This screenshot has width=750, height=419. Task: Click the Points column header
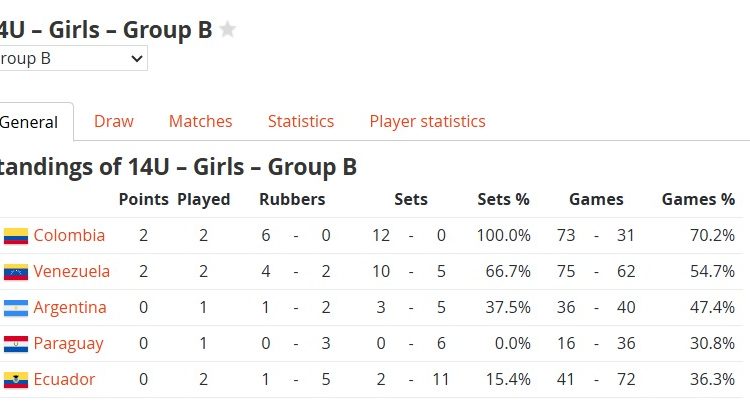tap(143, 199)
